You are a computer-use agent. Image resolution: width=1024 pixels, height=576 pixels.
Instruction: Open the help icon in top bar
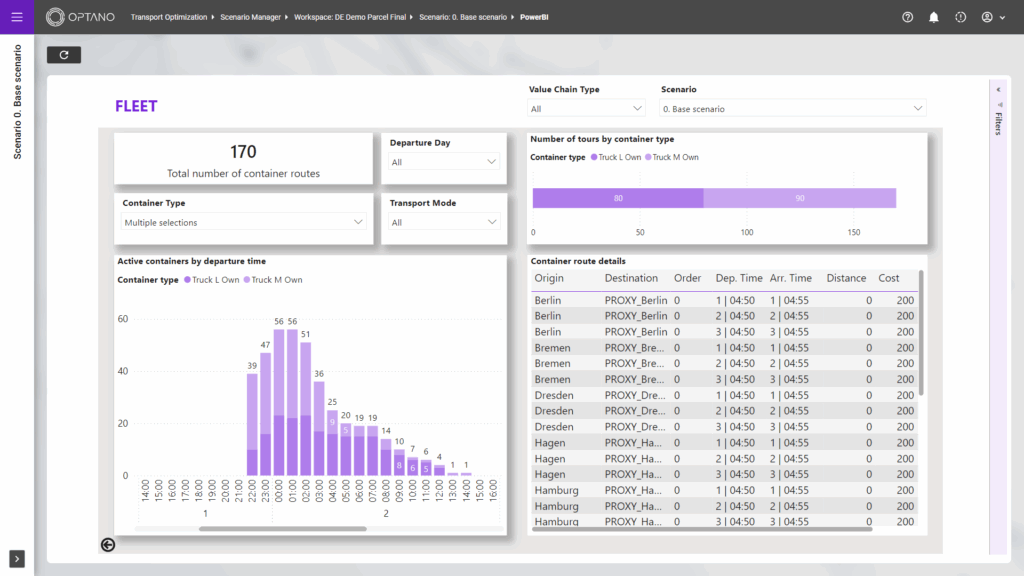[907, 17]
